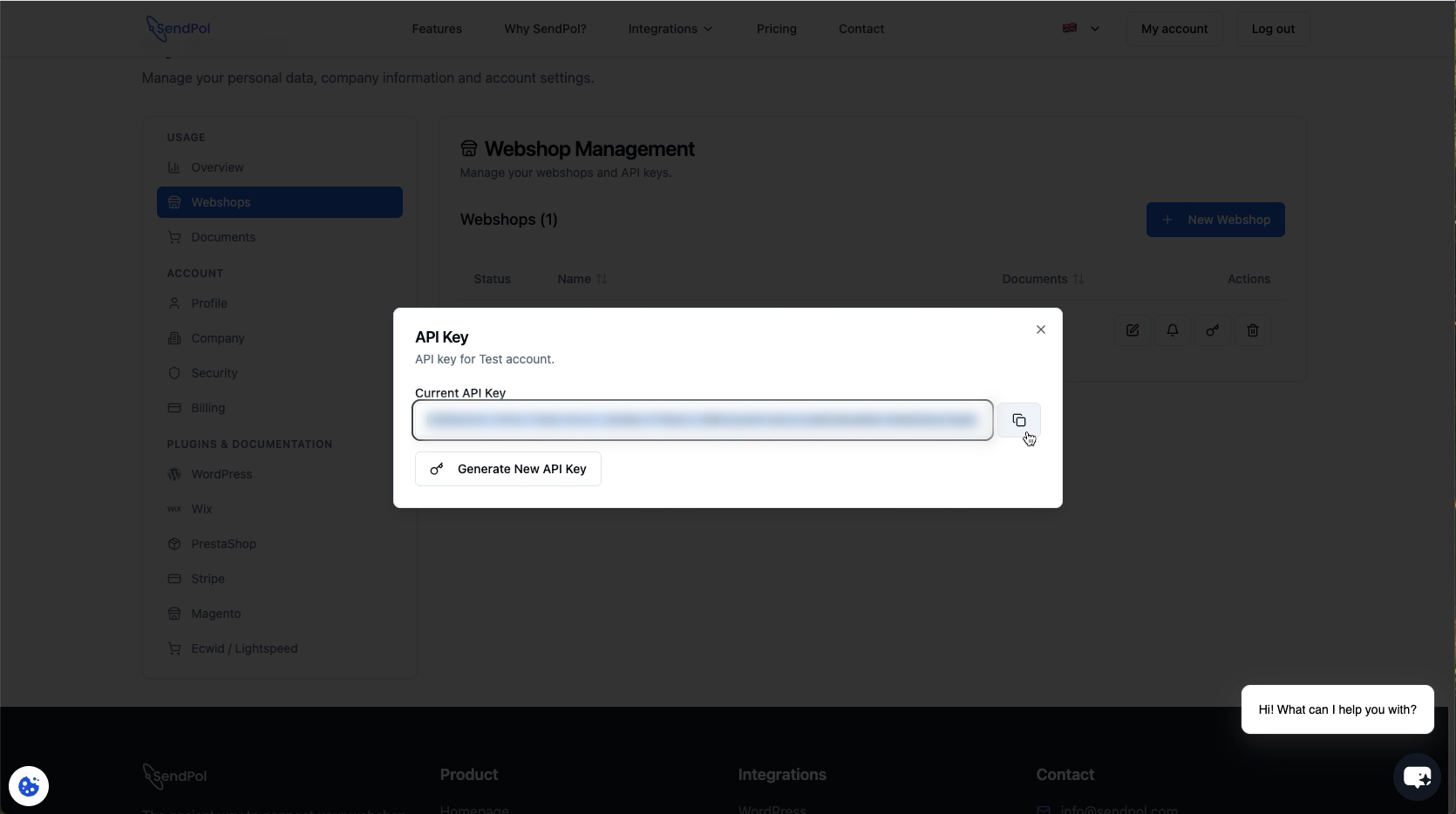The image size is (1456, 814).
Task: Click the Ecwid cart icon
Action: (174, 648)
